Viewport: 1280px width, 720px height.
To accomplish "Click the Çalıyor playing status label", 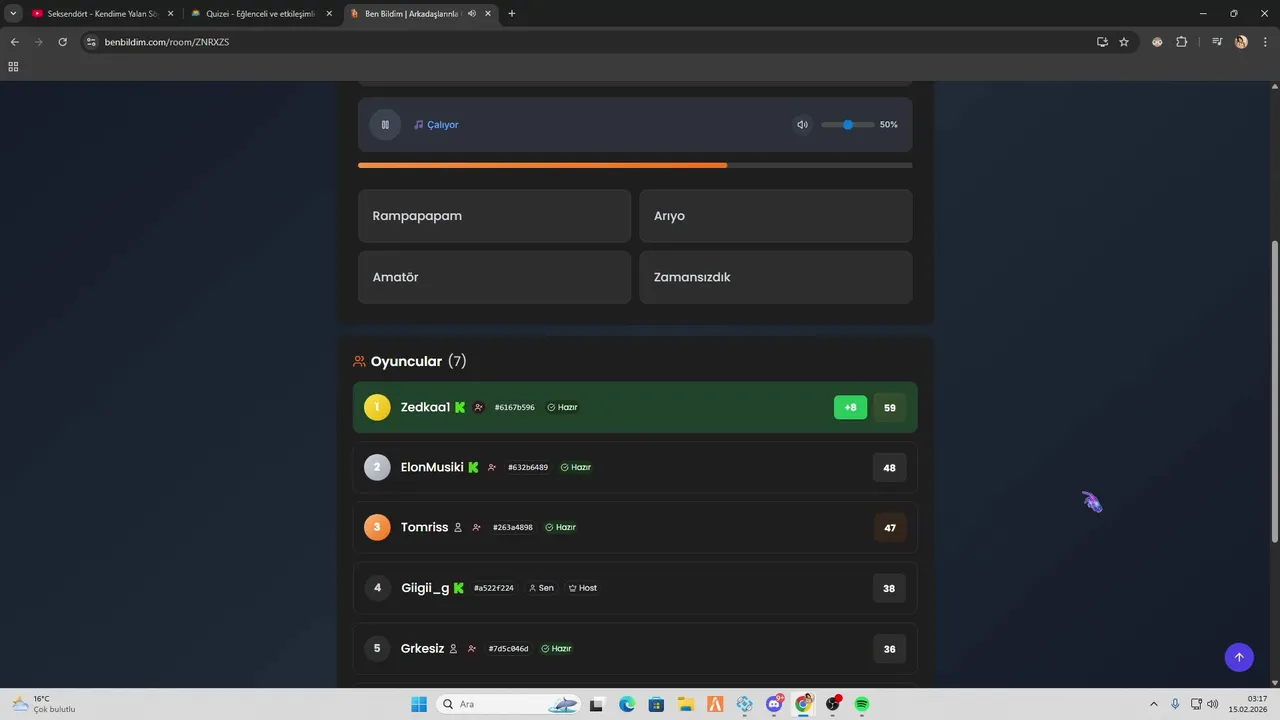I will point(436,125).
